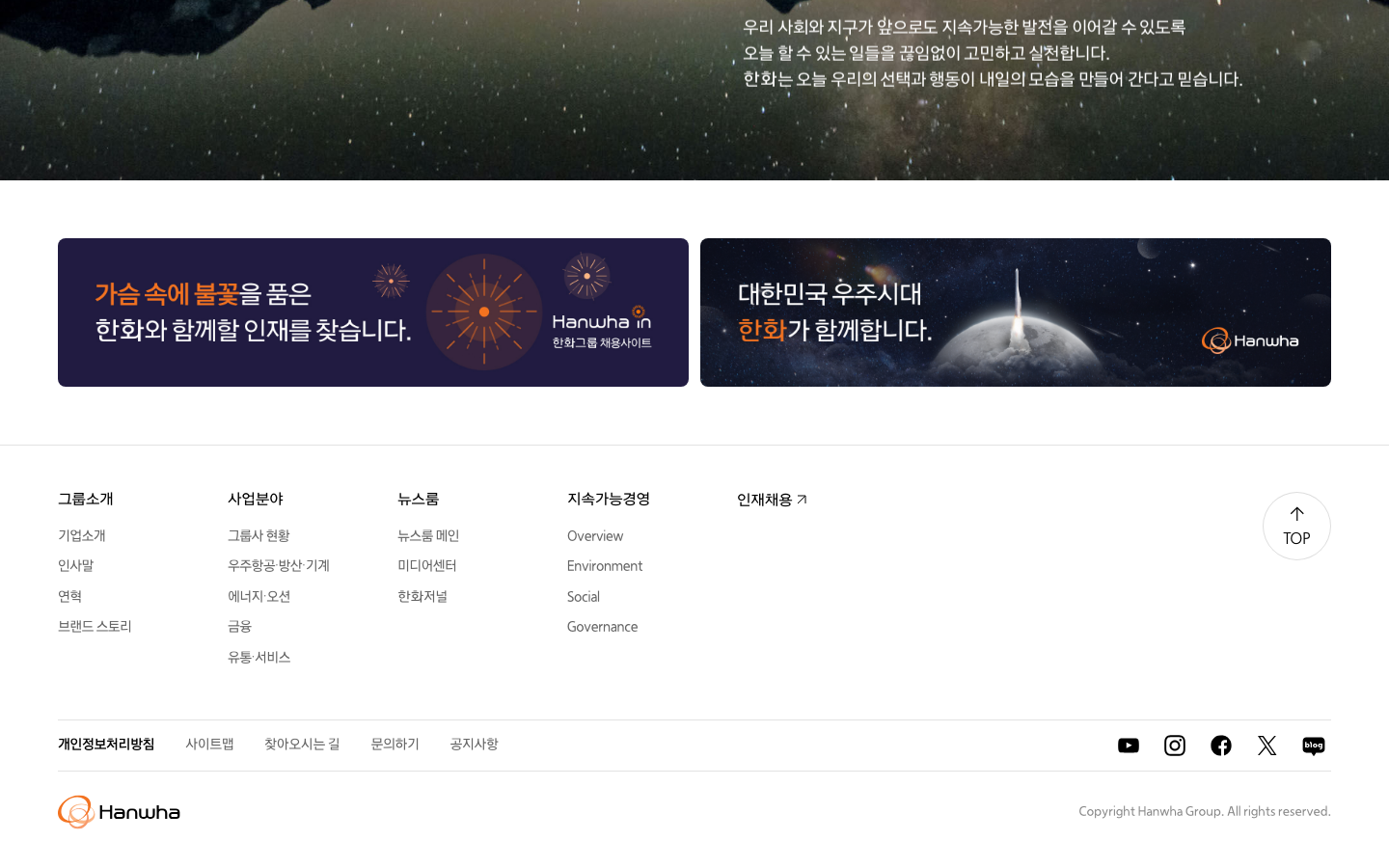This screenshot has width=1389, height=868.
Task: Open the 브랜드 스토리 link
Action: 95,626
